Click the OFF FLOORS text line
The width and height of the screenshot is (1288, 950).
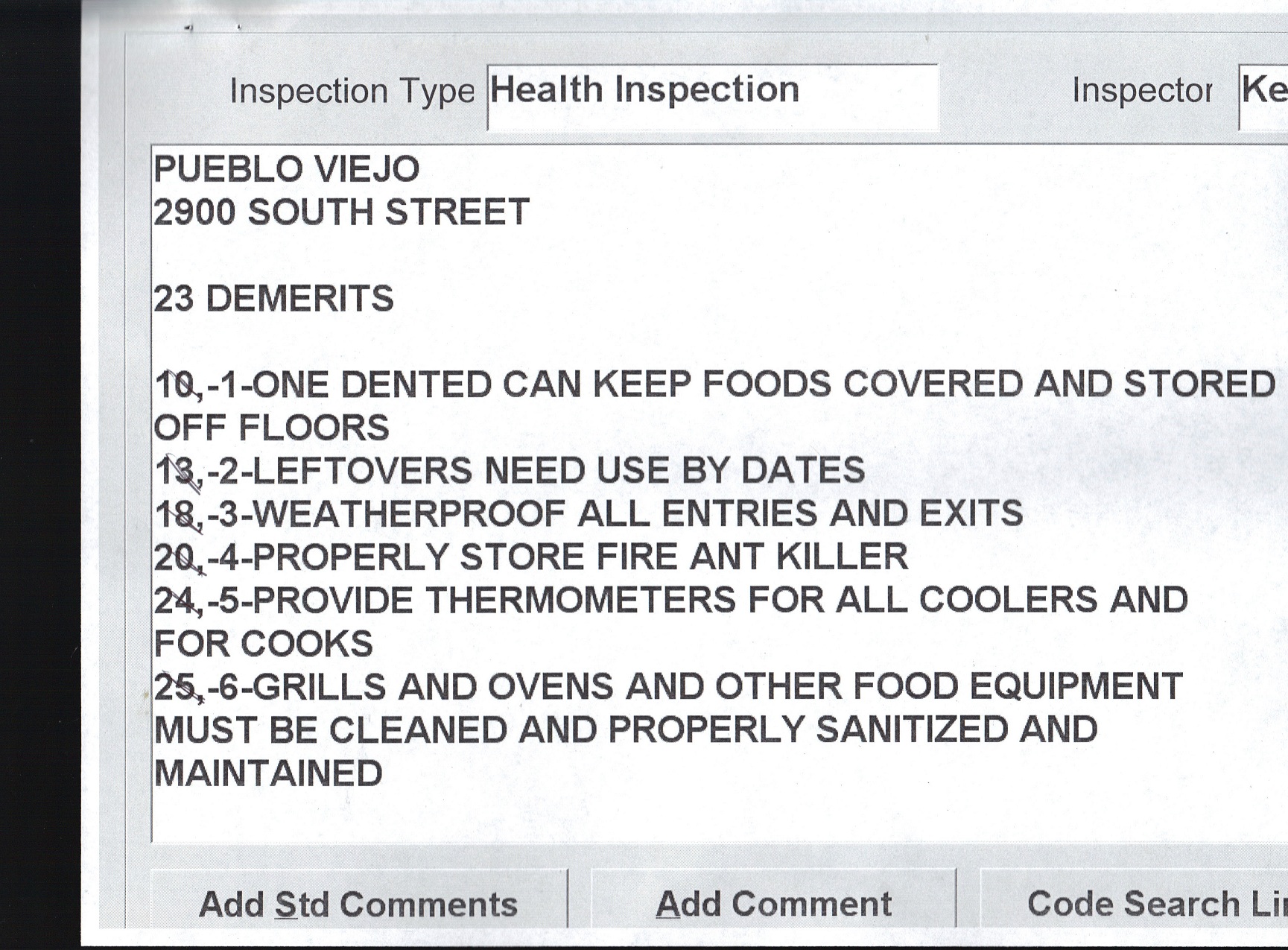[x=271, y=428]
